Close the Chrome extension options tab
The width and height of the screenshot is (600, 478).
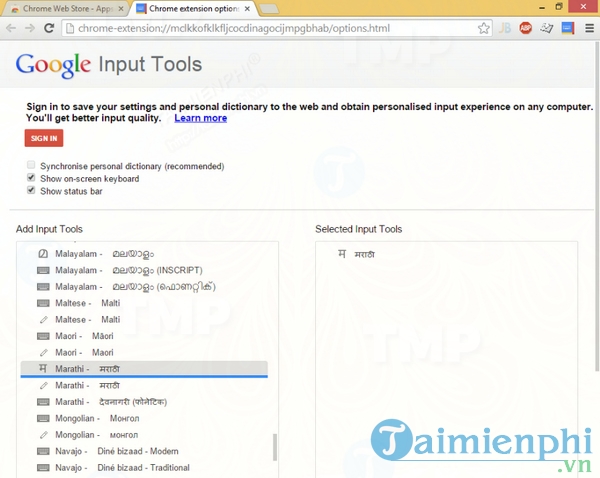coord(247,8)
